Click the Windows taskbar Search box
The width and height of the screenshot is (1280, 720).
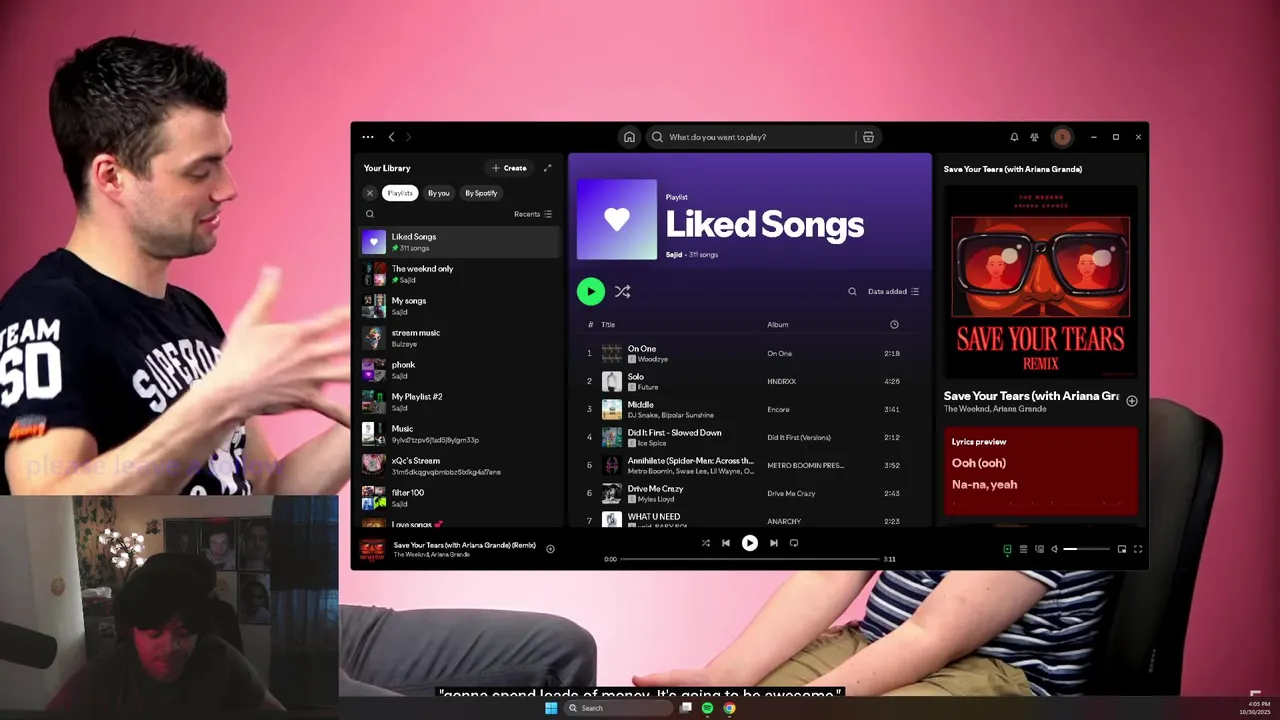[x=617, y=708]
